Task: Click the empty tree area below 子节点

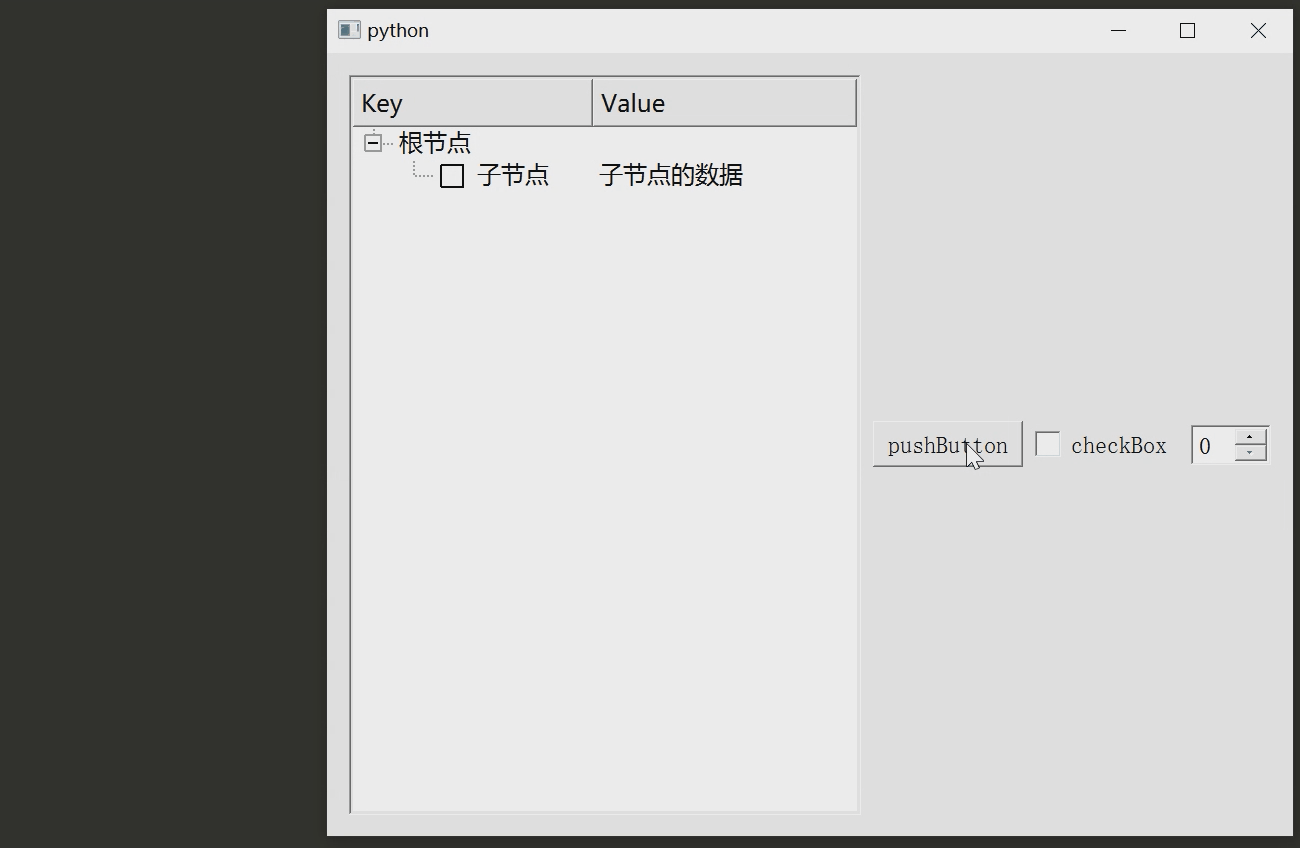Action: click(x=600, y=400)
